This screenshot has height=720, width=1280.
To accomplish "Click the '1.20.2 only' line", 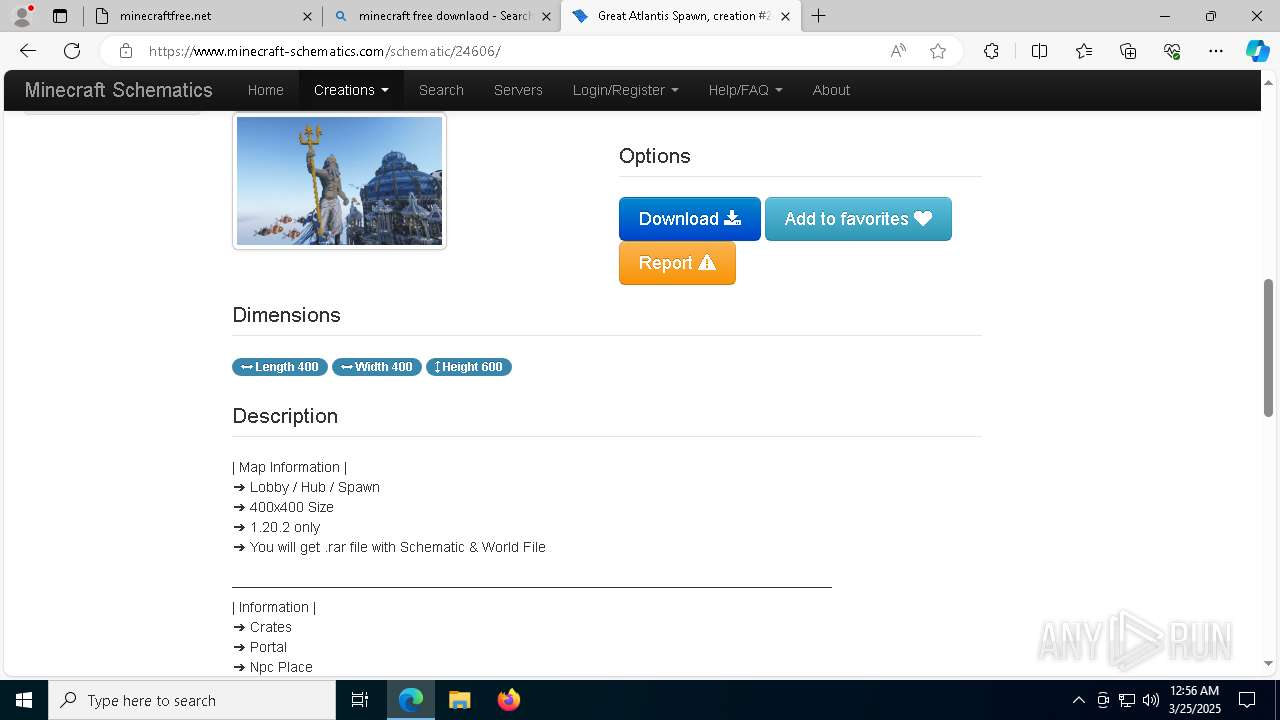I will pos(277,527).
